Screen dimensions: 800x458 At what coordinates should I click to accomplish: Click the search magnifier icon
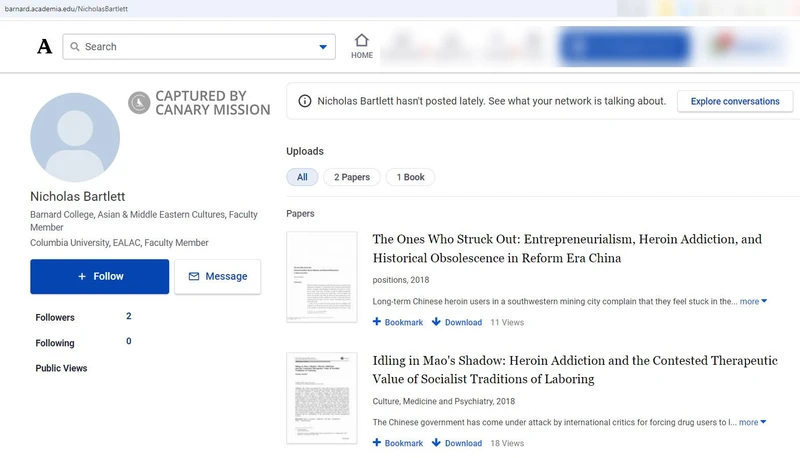74,47
